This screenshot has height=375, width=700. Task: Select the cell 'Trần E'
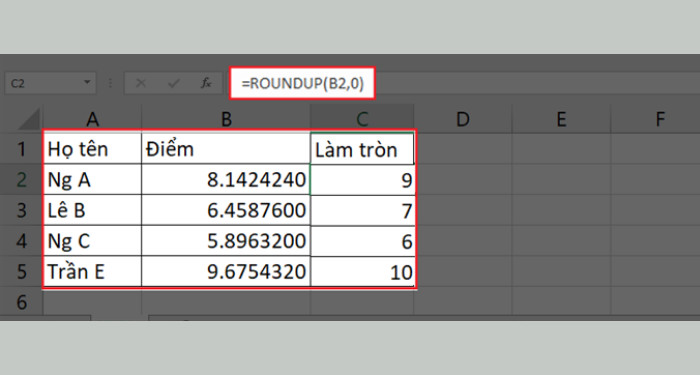pos(92,271)
